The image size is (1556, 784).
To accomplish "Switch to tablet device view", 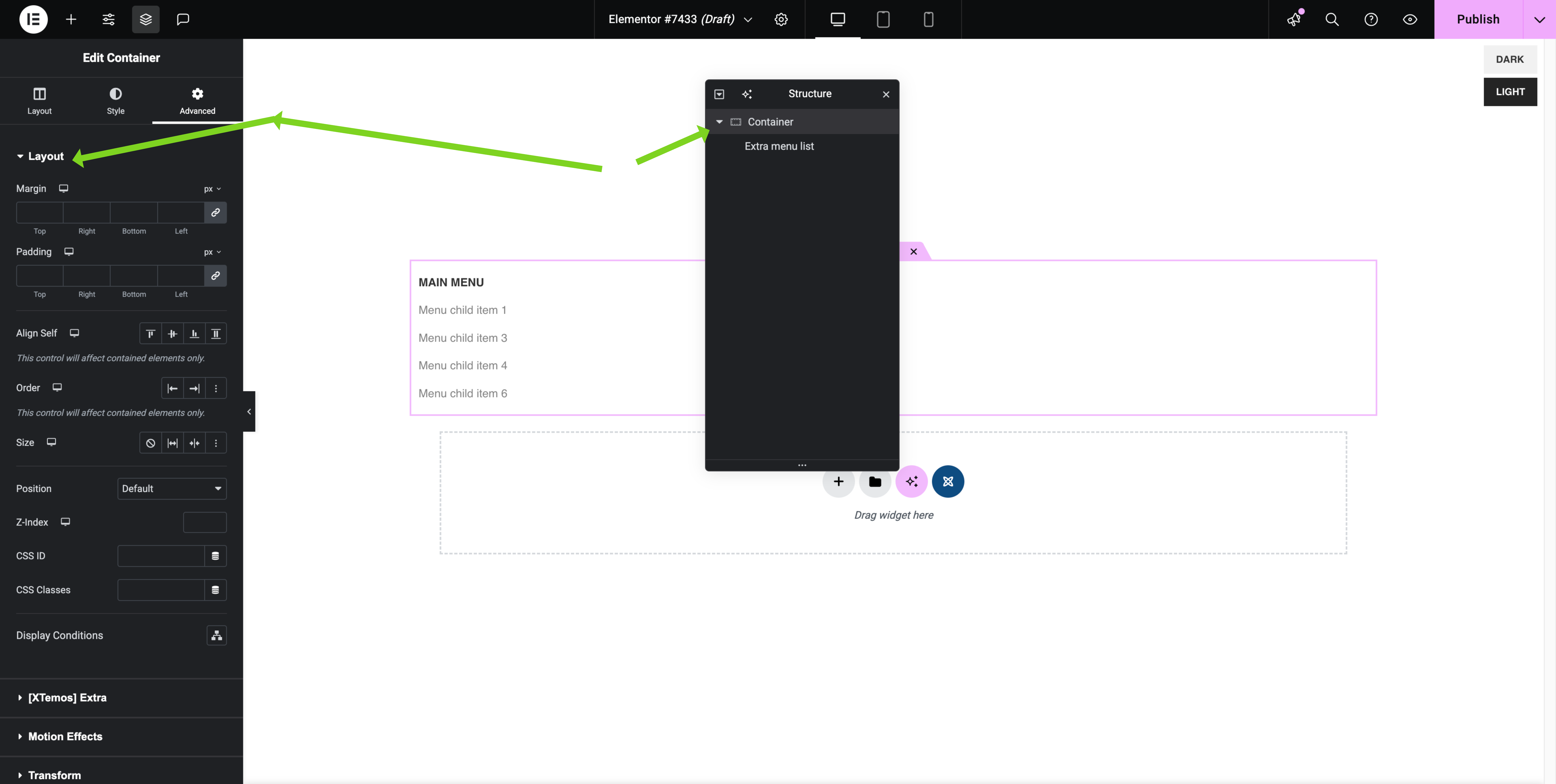I will pos(883,19).
